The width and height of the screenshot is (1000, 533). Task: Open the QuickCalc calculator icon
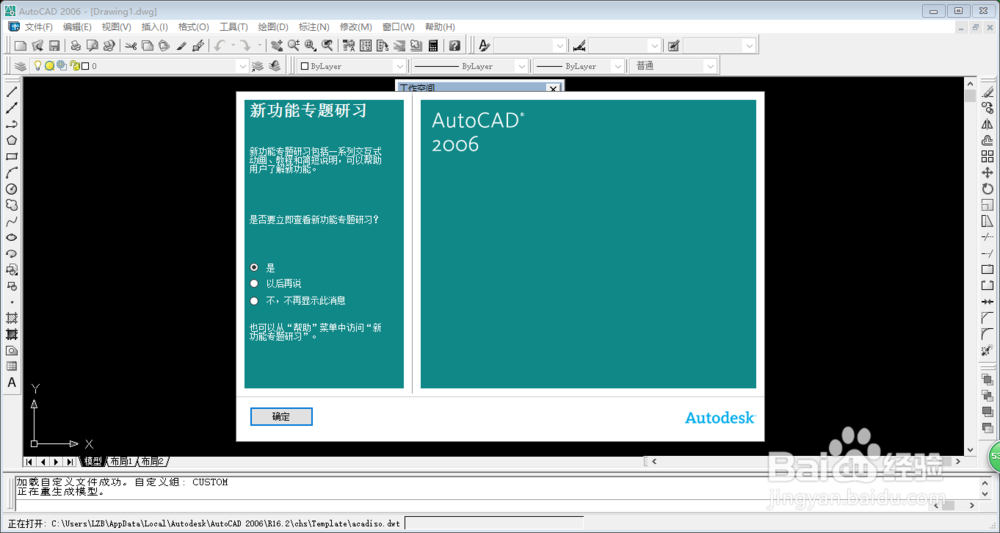[433, 45]
